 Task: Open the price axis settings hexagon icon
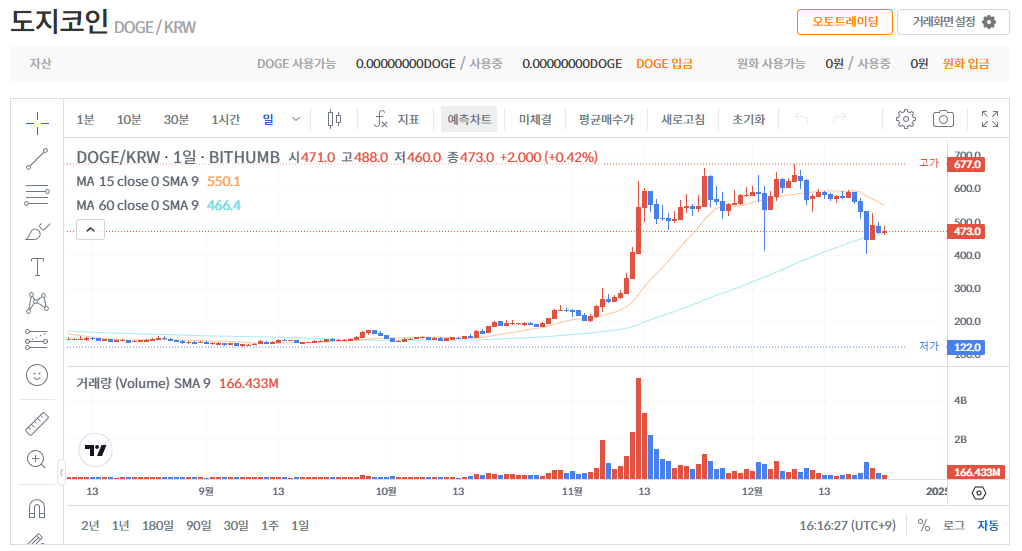coord(978,493)
